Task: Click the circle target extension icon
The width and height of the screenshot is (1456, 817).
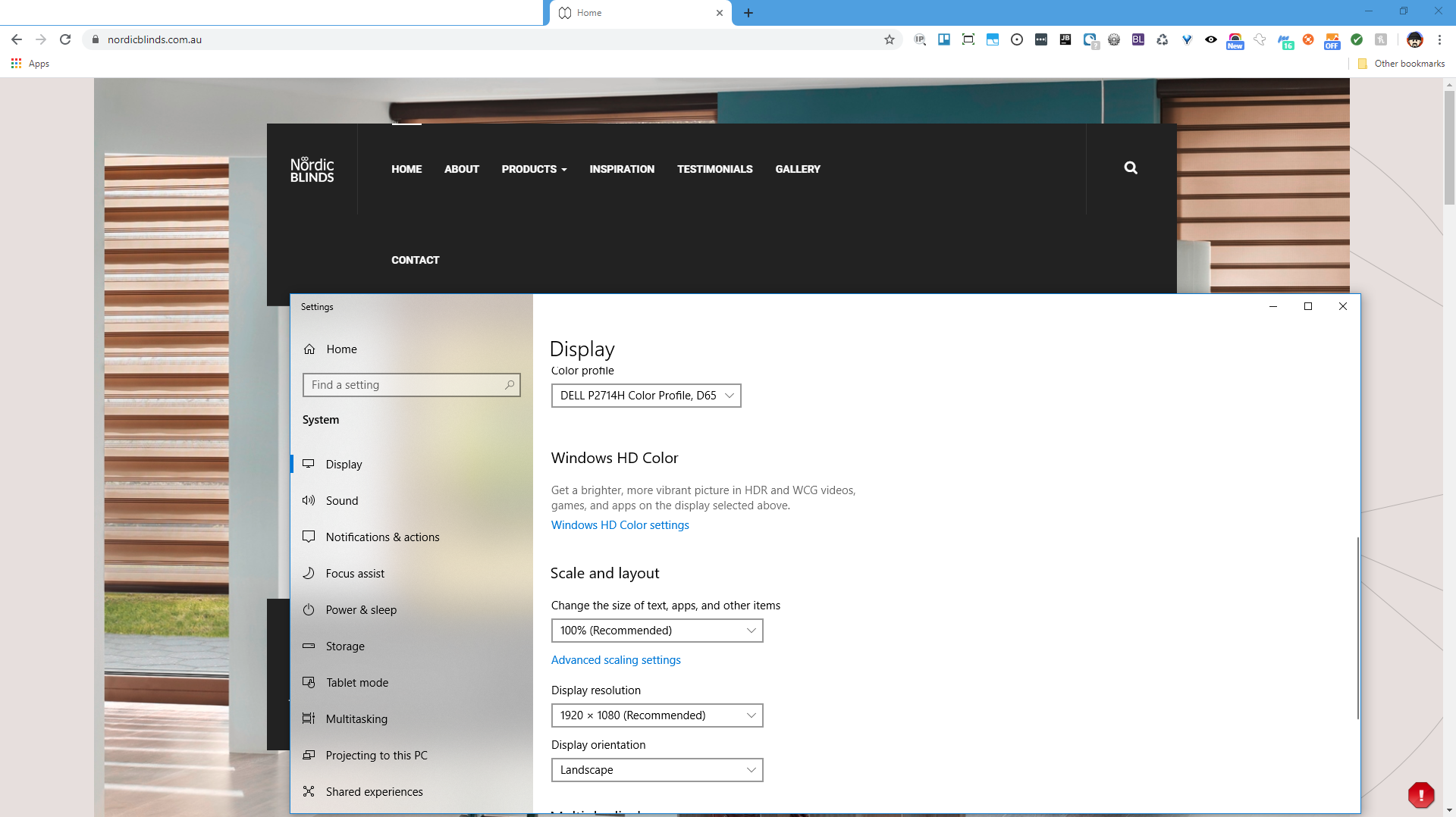Action: [1017, 39]
